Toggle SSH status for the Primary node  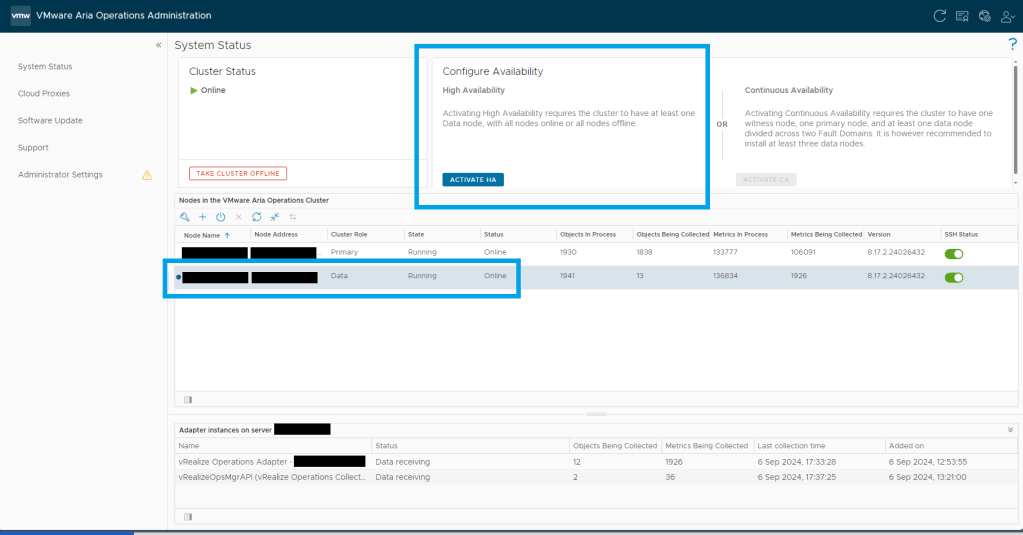(x=953, y=254)
